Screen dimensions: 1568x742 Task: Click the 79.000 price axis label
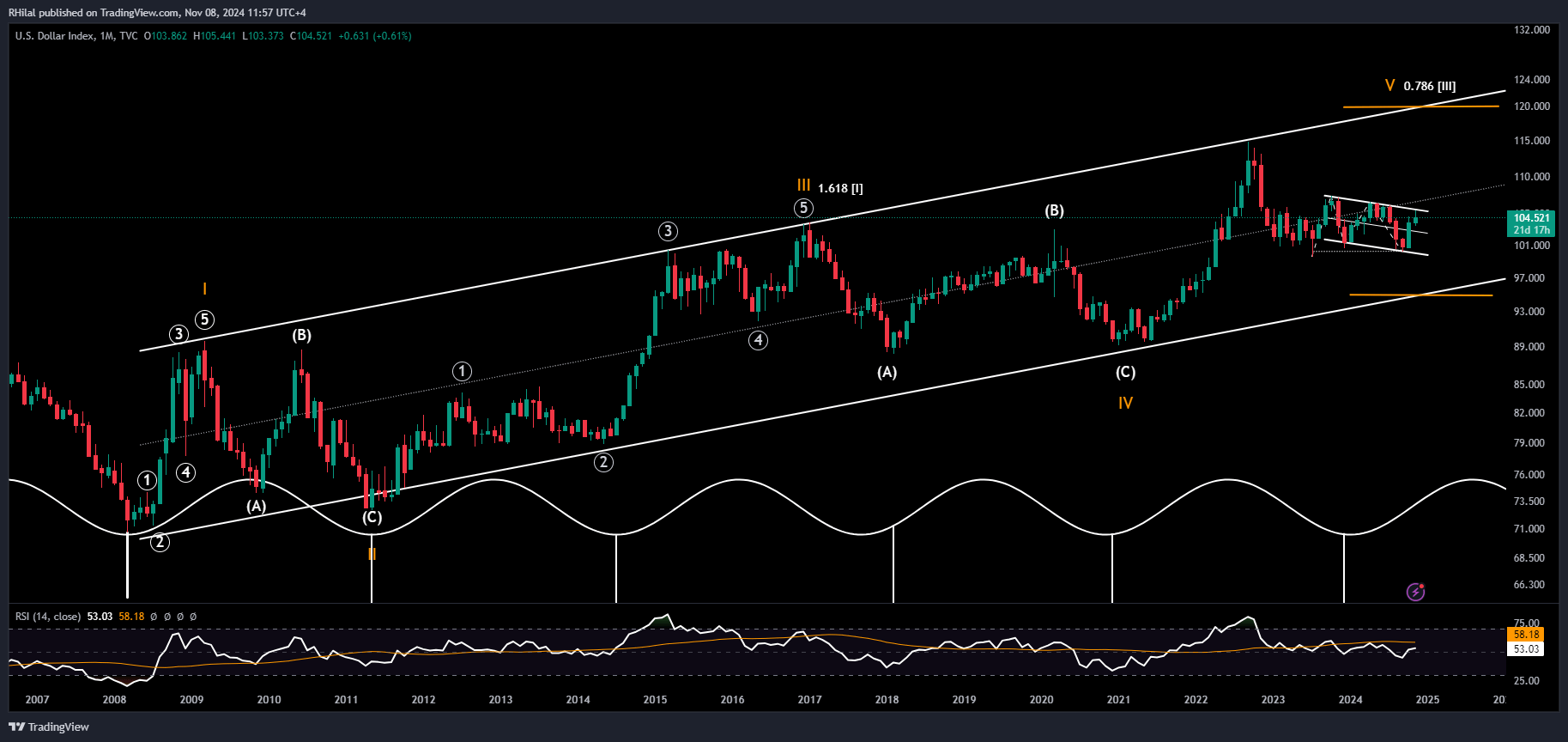(x=1529, y=443)
